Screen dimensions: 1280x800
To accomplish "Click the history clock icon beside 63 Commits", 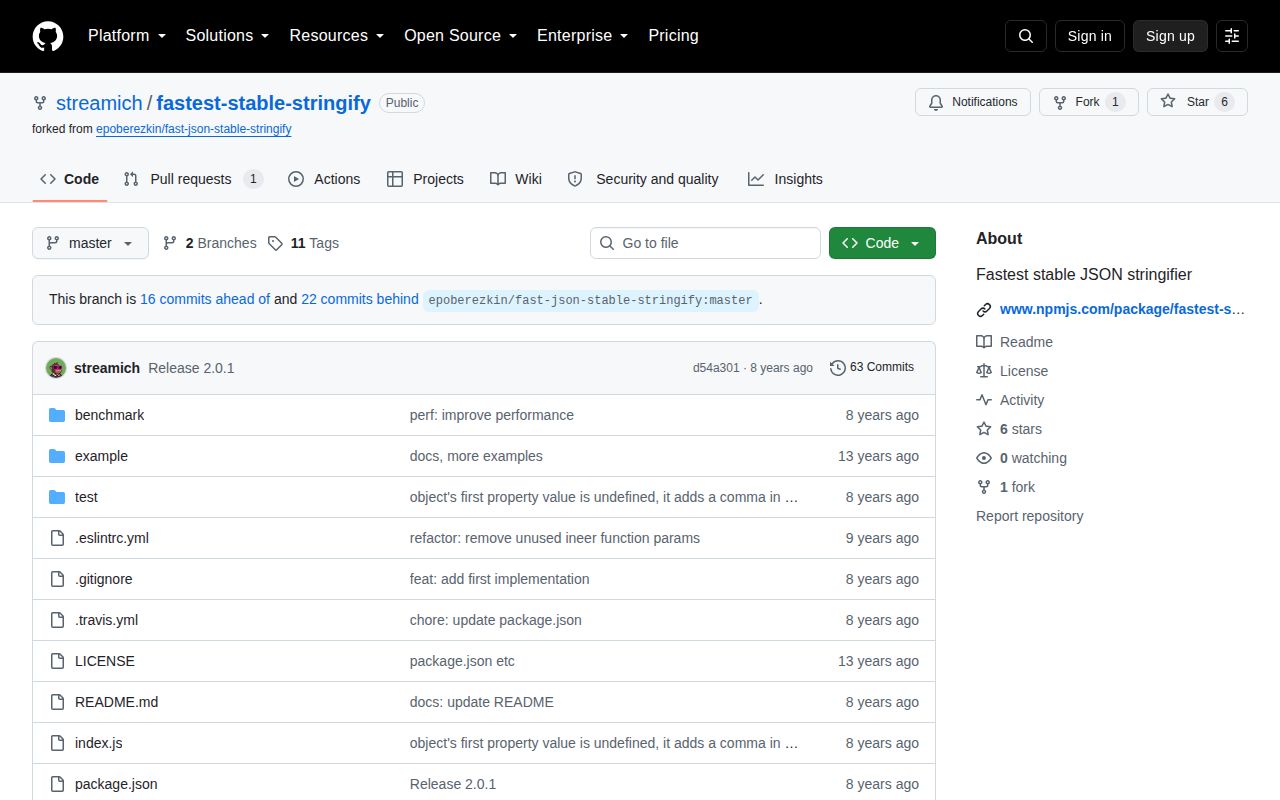I will pyautogui.click(x=838, y=368).
